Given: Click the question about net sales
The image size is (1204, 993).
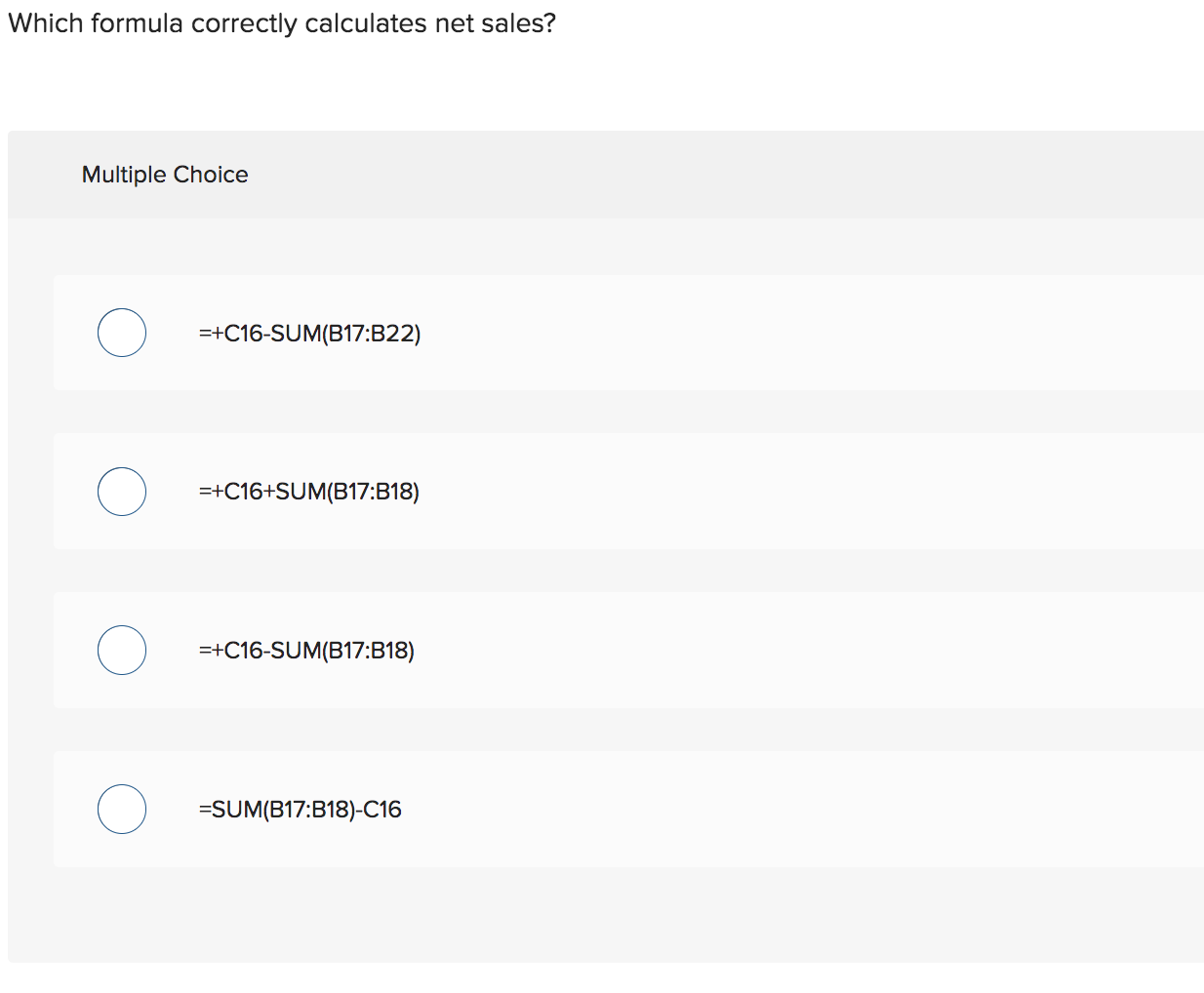Looking at the screenshot, I should click(281, 22).
